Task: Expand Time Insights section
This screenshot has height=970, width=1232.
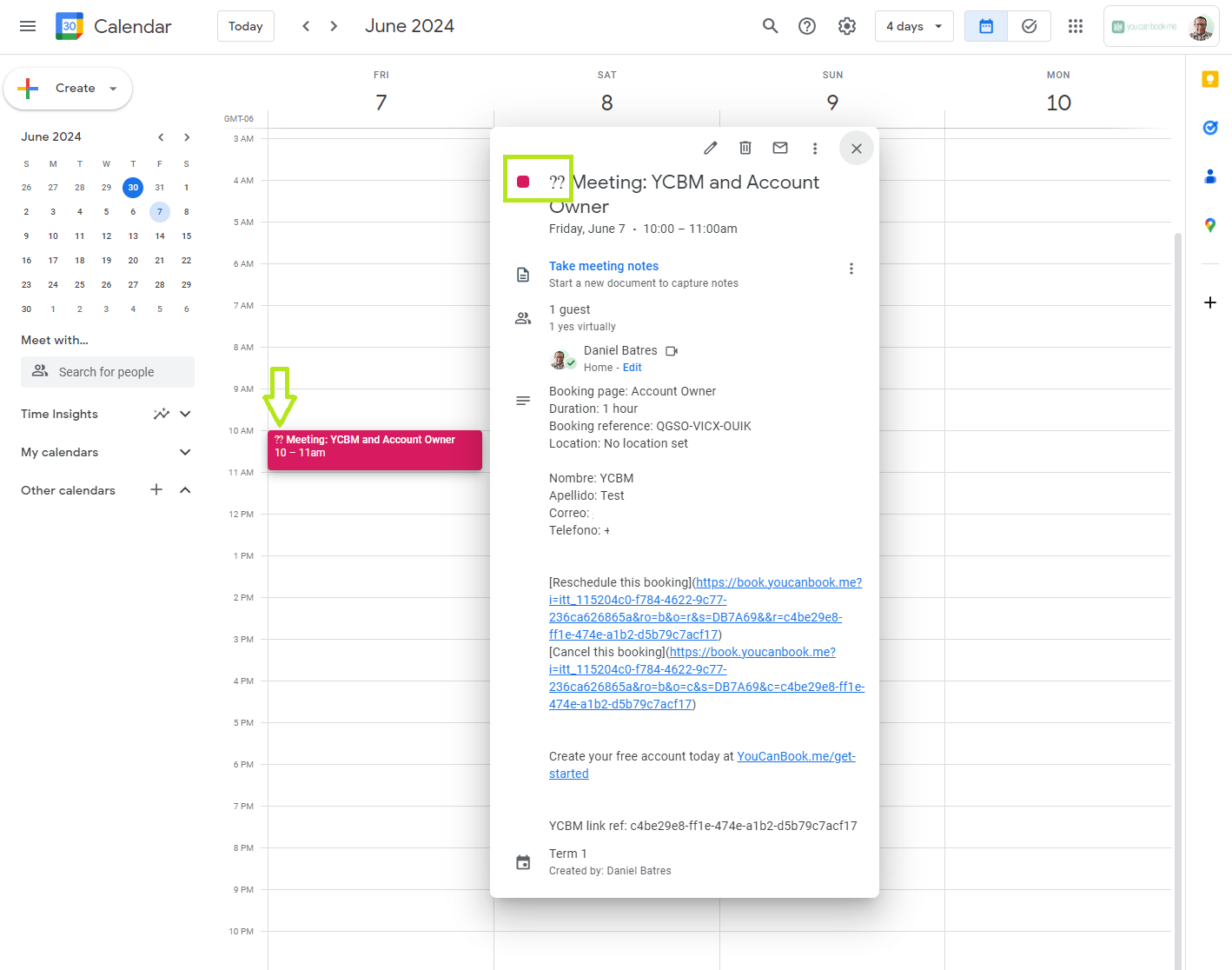Action: [185, 414]
